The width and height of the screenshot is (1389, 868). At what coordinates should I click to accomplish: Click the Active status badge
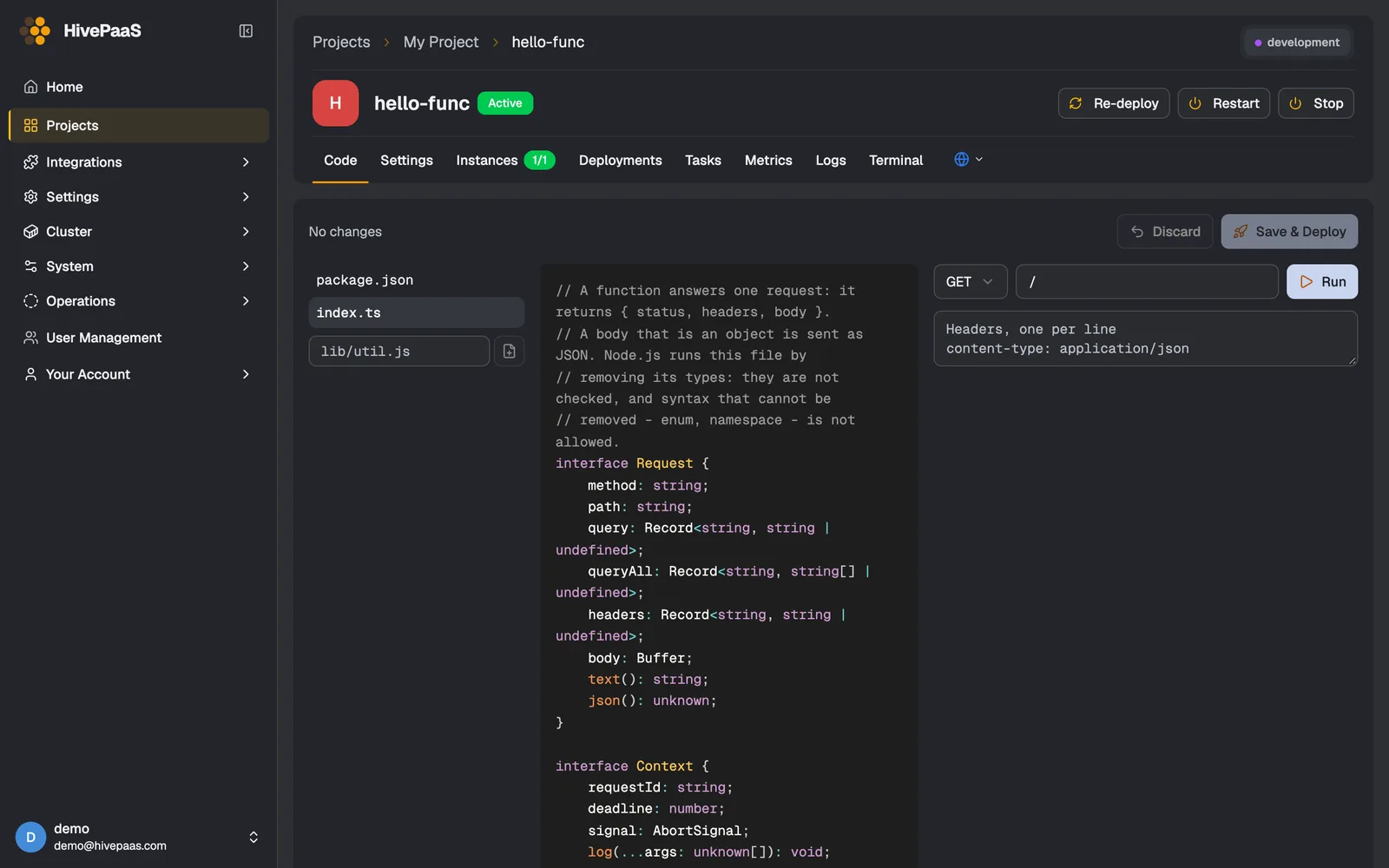505,103
